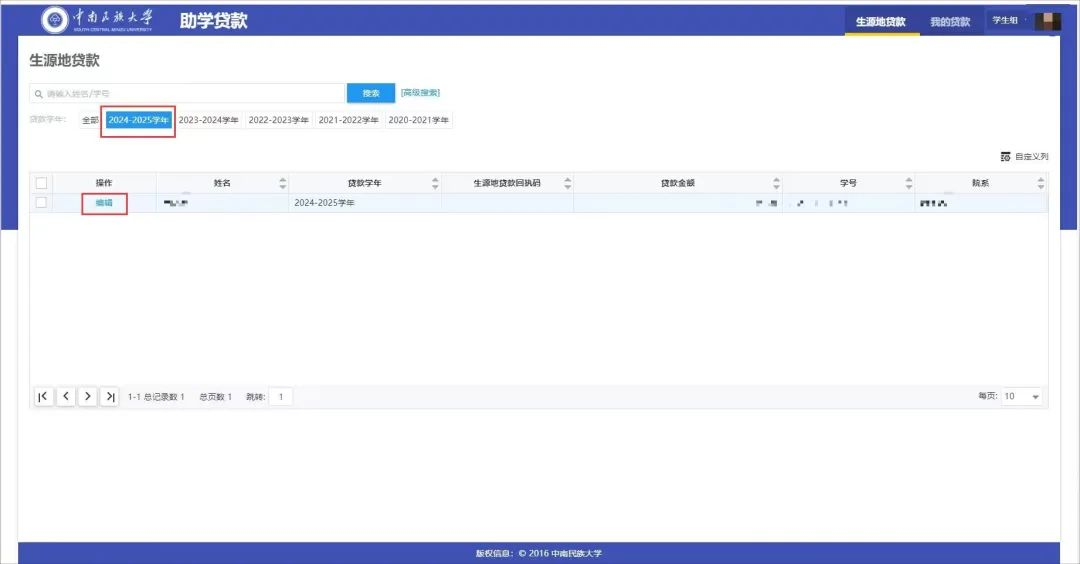
Task: Select the 2023-2024学年 filter tab
Action: [208, 120]
